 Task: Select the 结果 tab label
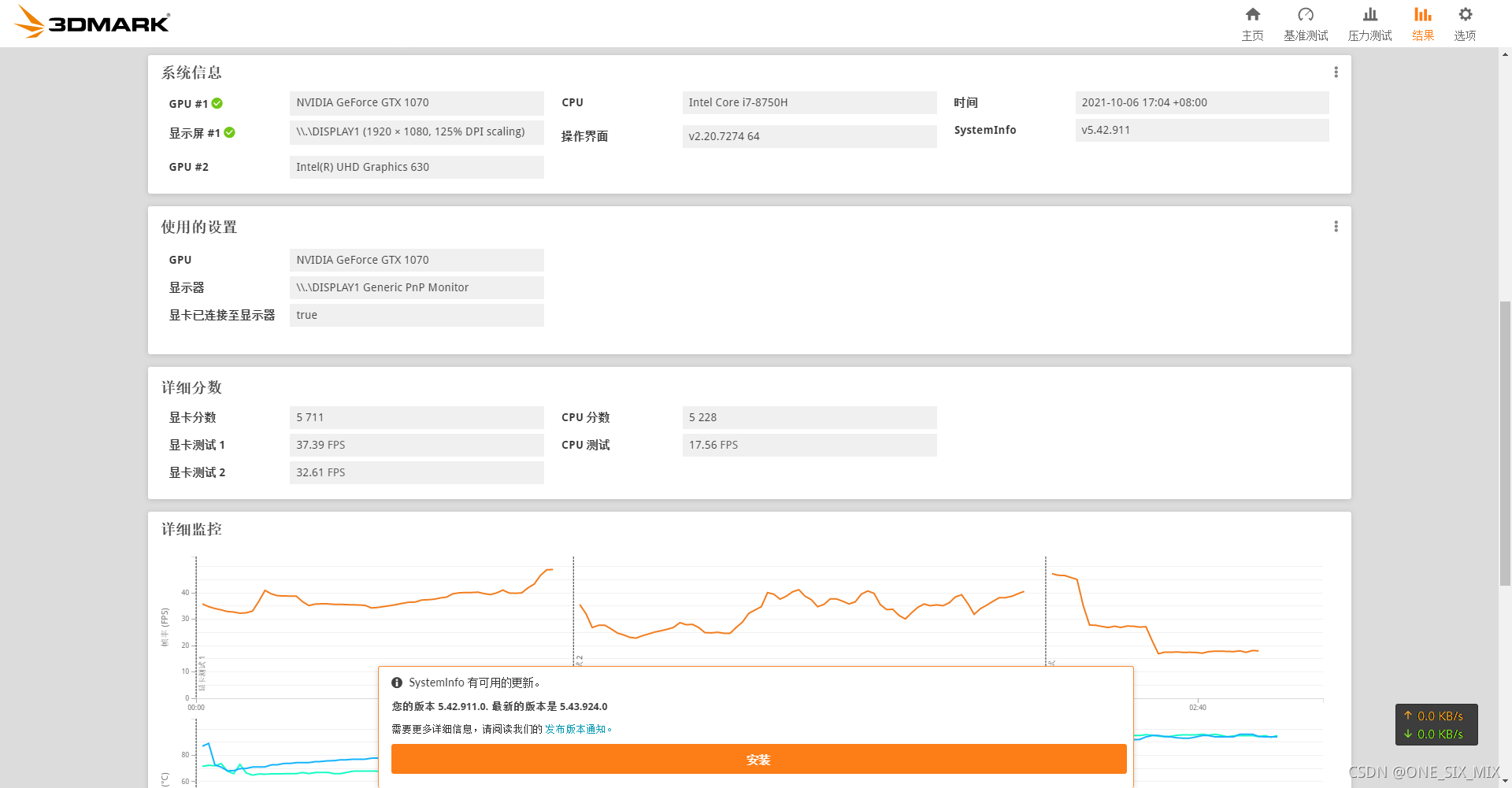tap(1423, 35)
